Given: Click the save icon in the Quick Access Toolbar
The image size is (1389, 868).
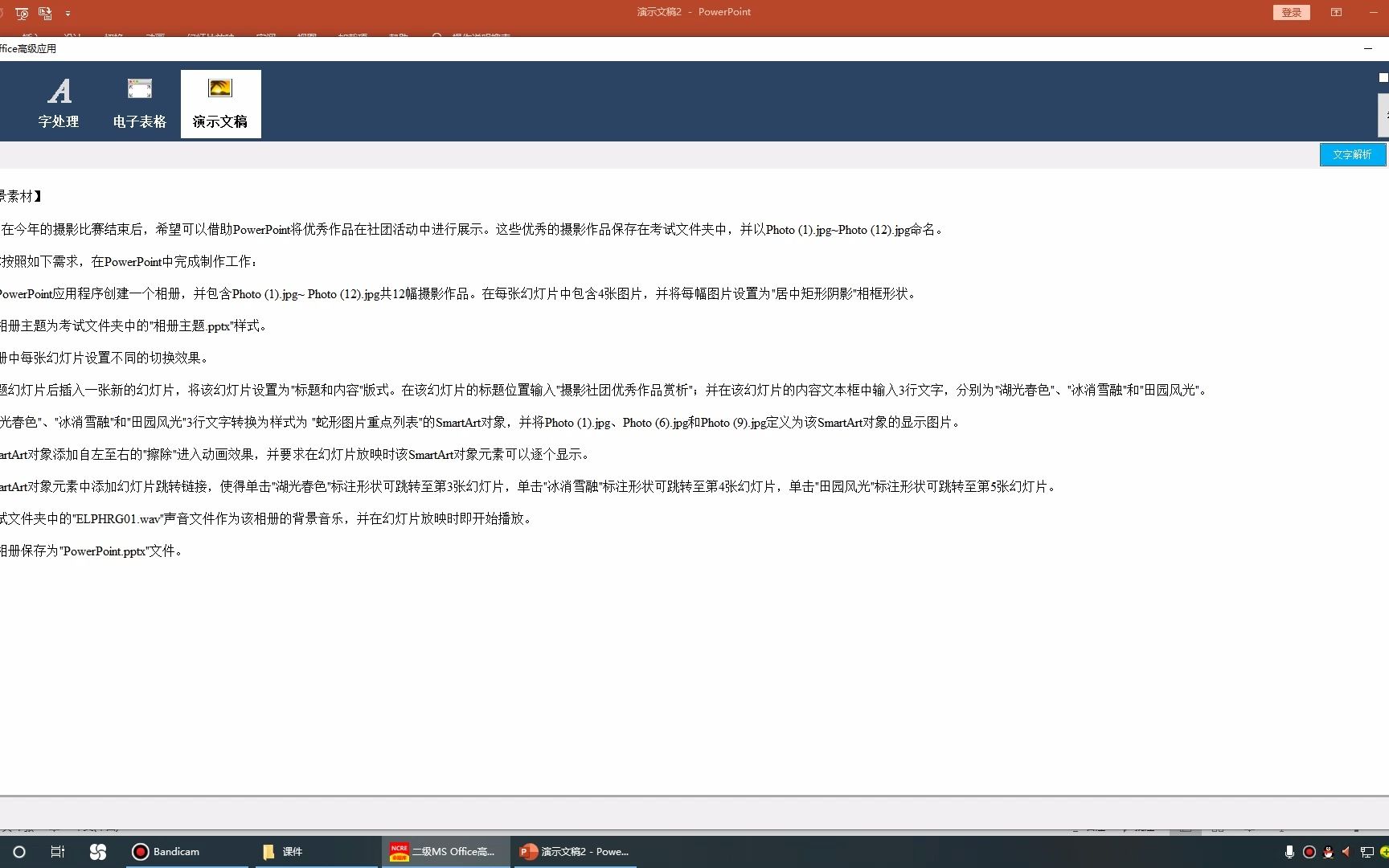Looking at the screenshot, I should point(45,13).
